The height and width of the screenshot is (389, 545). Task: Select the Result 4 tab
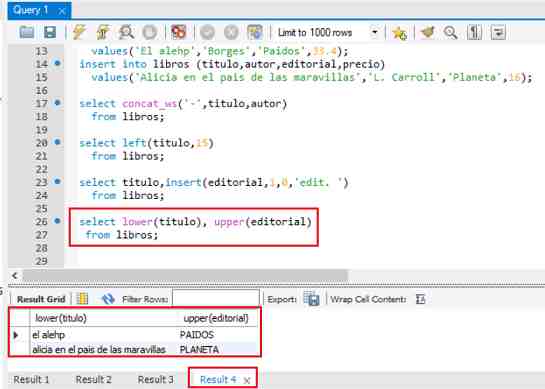(x=218, y=380)
